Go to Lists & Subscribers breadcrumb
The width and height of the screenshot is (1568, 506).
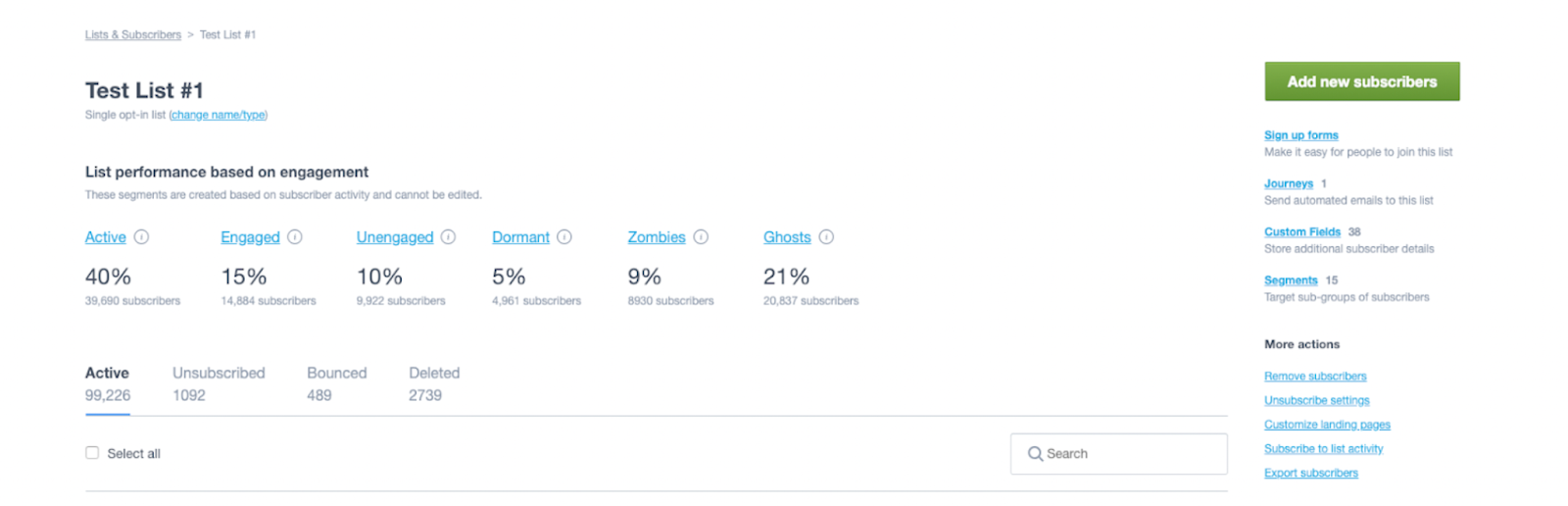133,35
